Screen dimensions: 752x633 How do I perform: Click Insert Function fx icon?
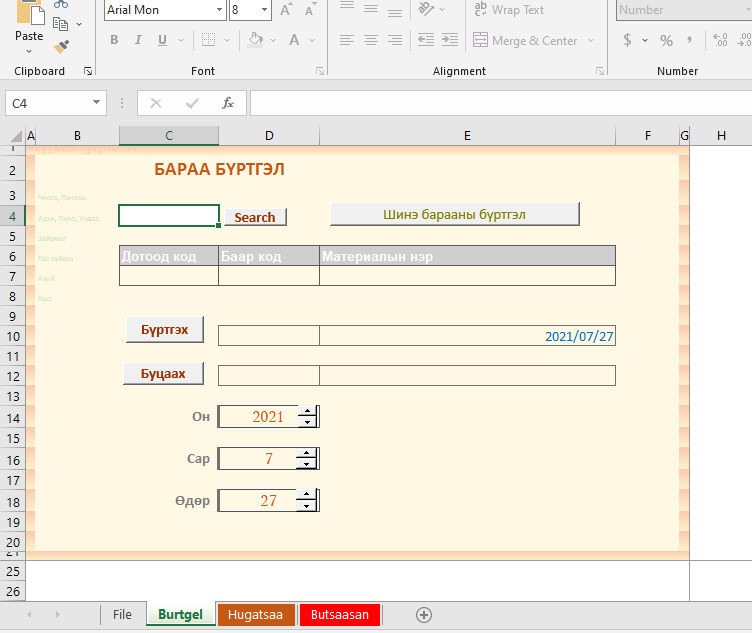(228, 103)
